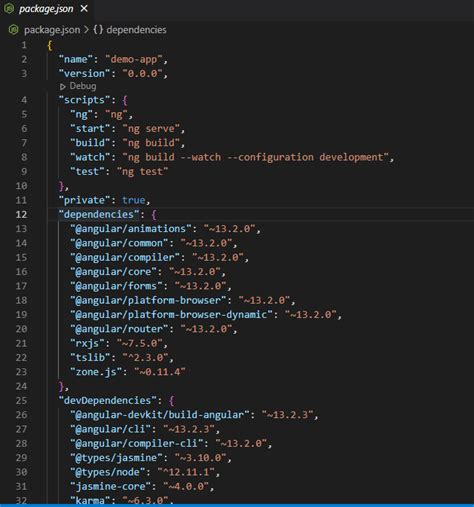Click the "watch" script key
The width and height of the screenshot is (474, 507).
click(90, 157)
